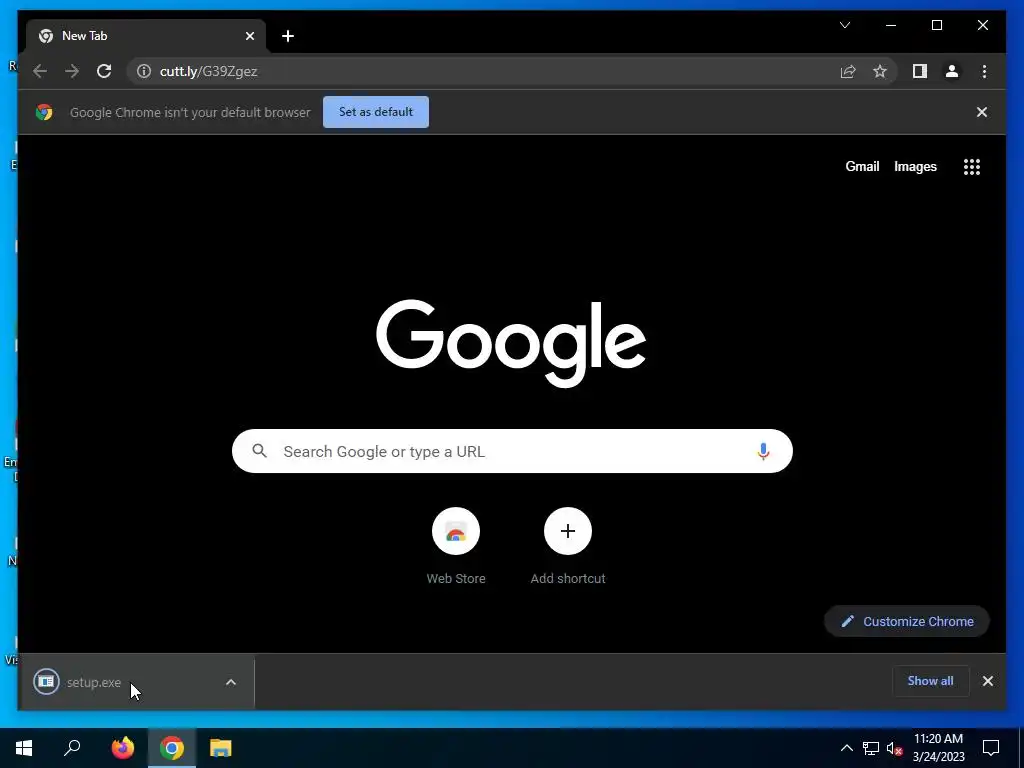Viewport: 1024px width, 768px height.
Task: Click the Google logo
Action: [511, 343]
